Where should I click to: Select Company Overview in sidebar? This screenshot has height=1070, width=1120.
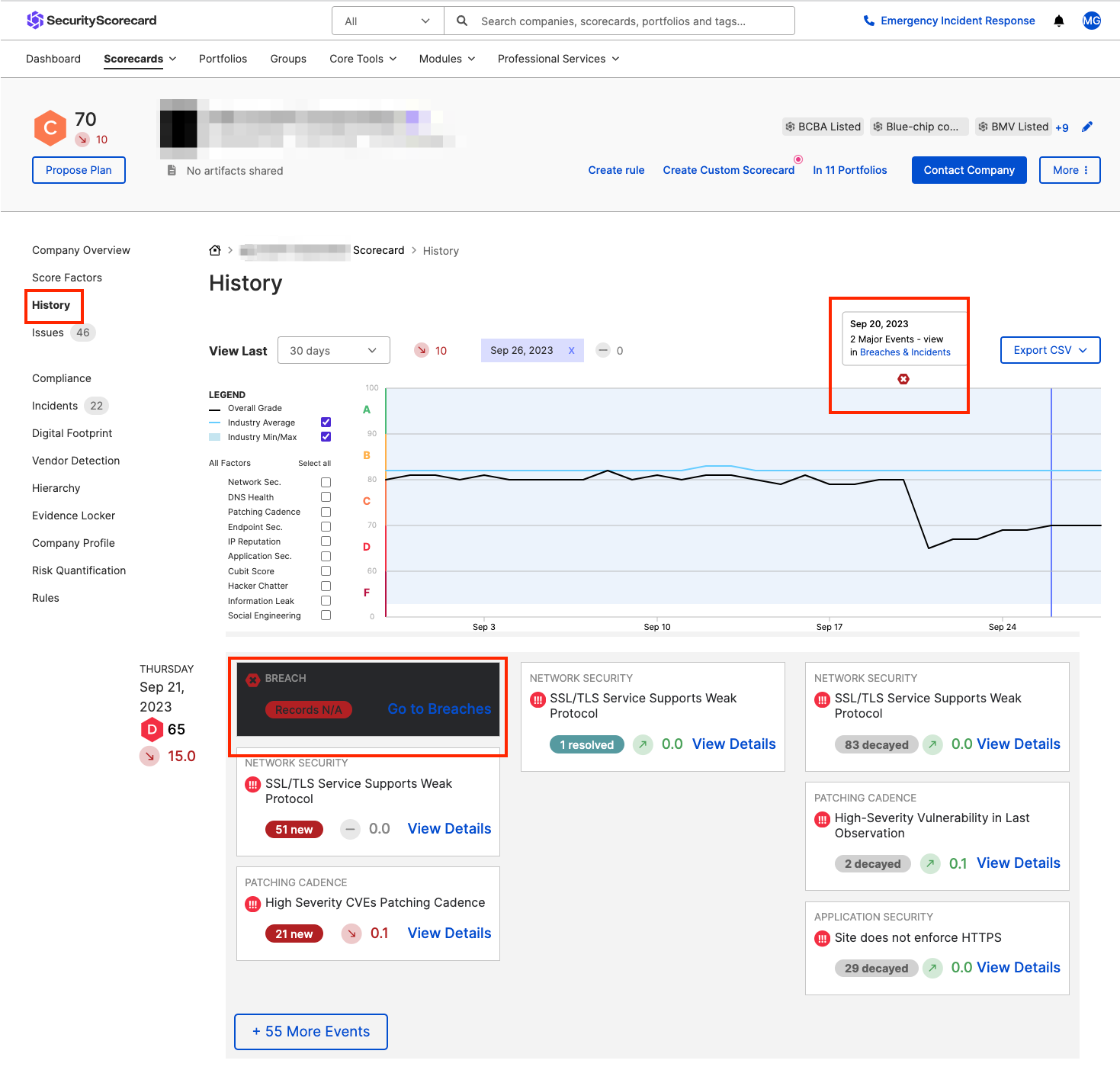(81, 250)
